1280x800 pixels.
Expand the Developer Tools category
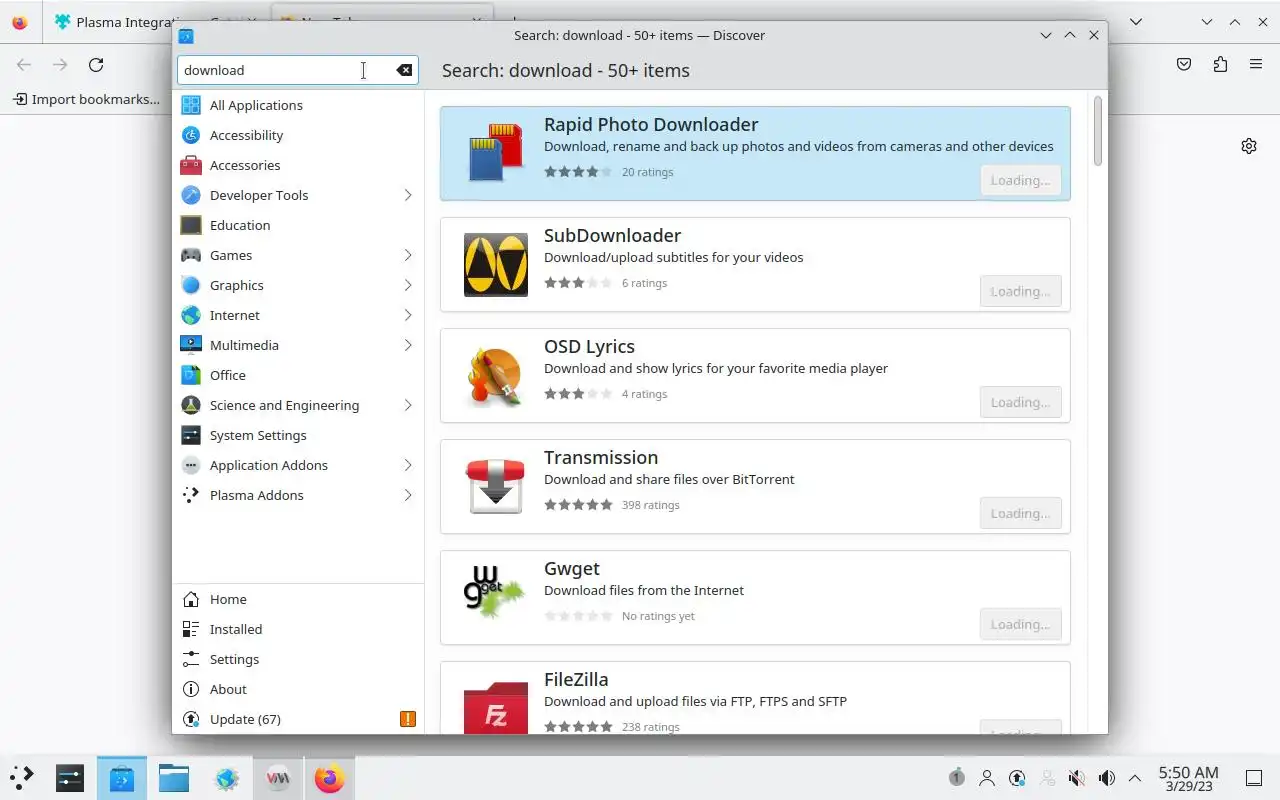pos(408,195)
